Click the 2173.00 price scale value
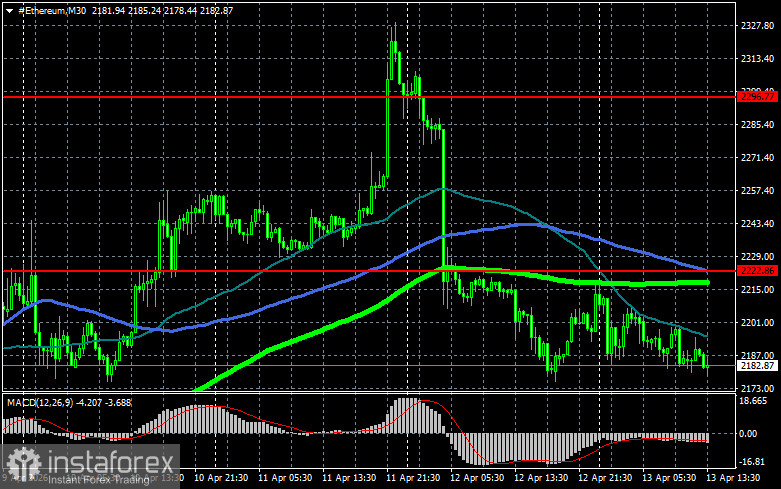 coord(757,388)
